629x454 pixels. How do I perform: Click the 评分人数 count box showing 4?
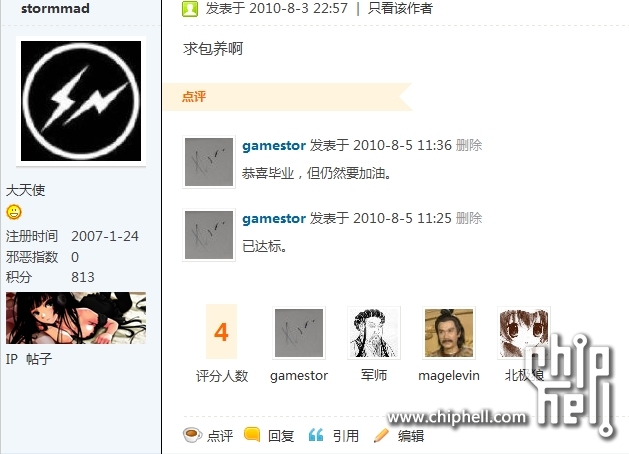(221, 332)
